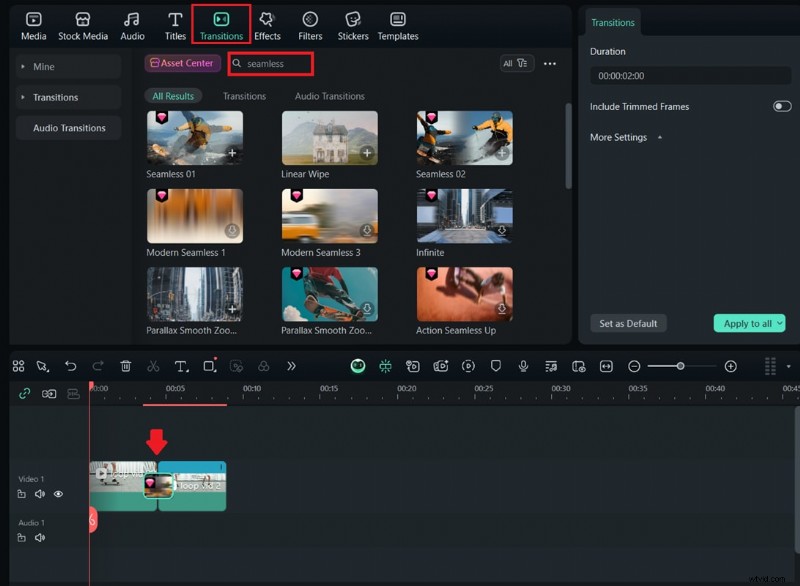Expand the Transitions section in the left sidebar

click(x=22, y=97)
